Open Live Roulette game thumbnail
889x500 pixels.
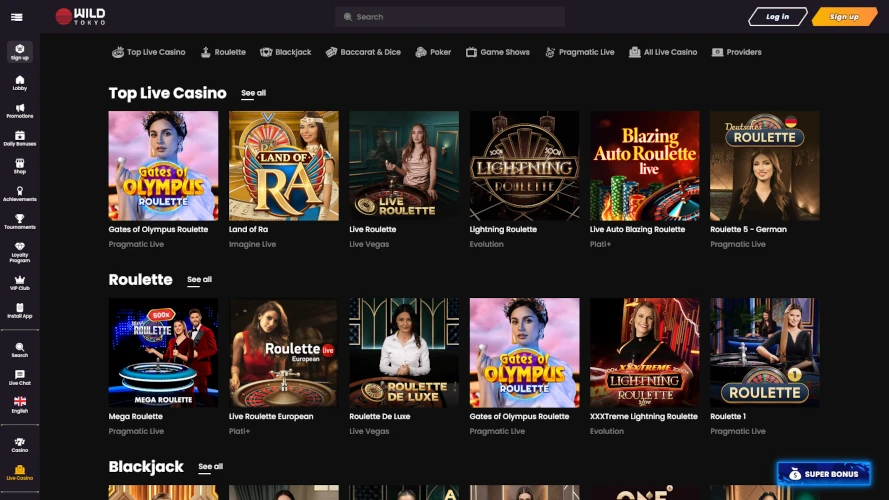coord(404,166)
